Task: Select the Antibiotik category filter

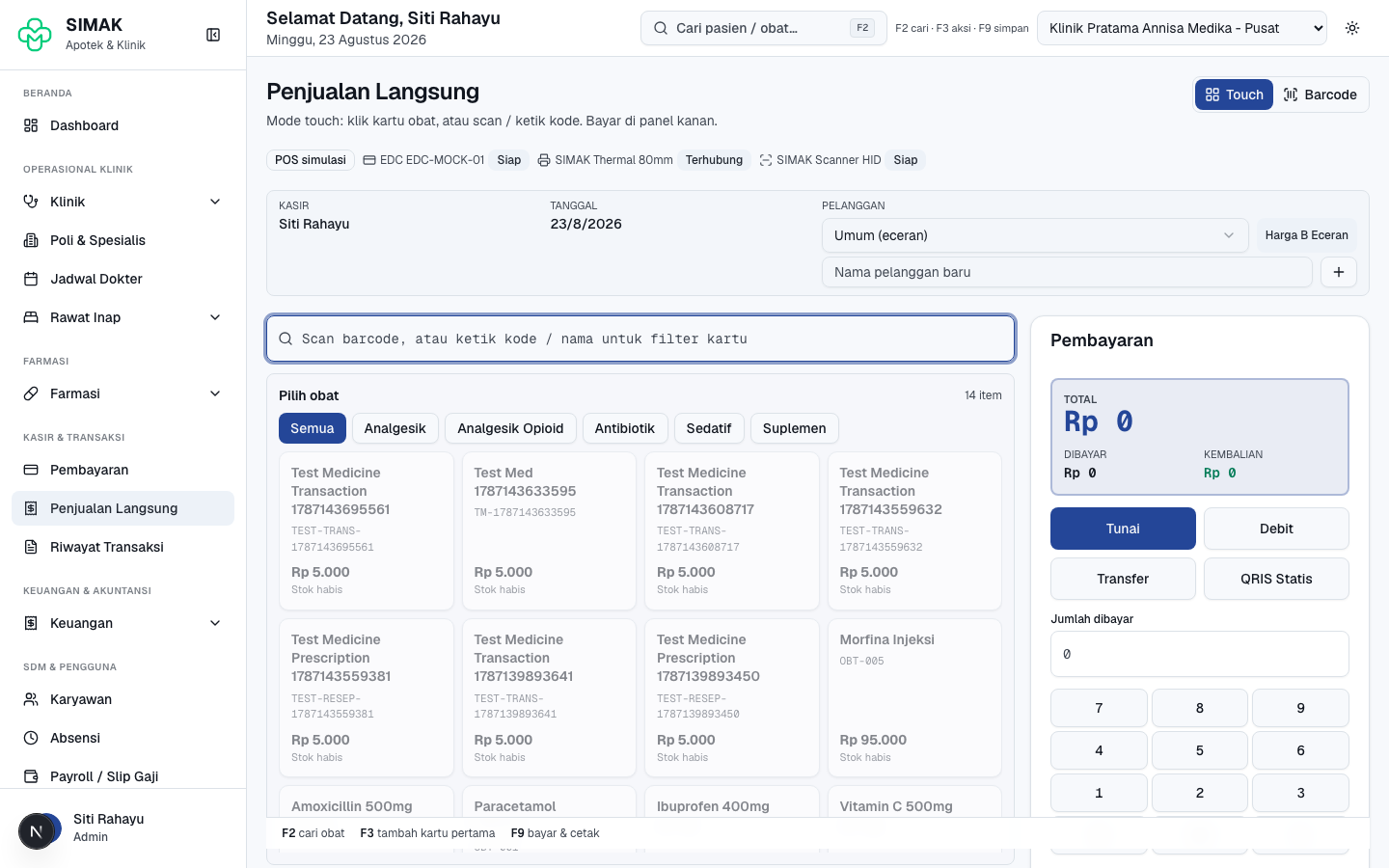Action: 624,428
